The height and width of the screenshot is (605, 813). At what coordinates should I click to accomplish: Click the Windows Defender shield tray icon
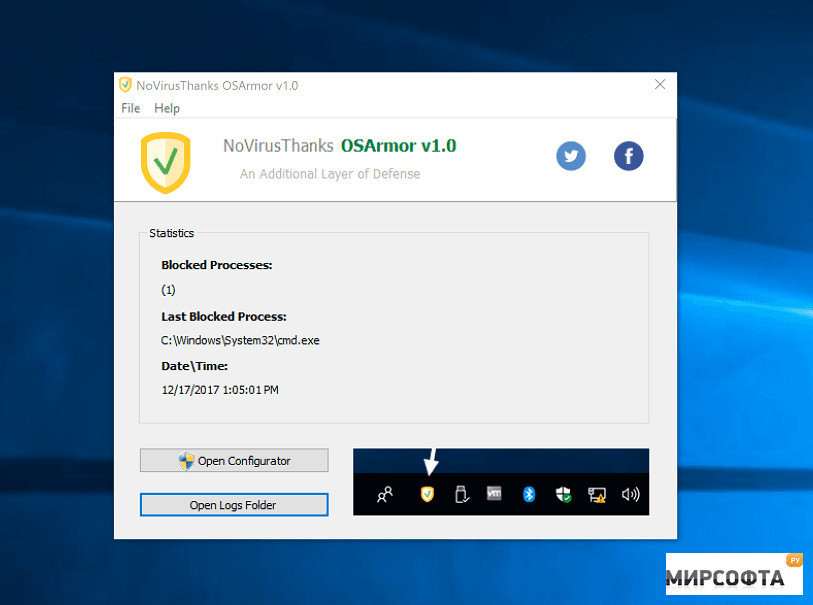(x=563, y=494)
